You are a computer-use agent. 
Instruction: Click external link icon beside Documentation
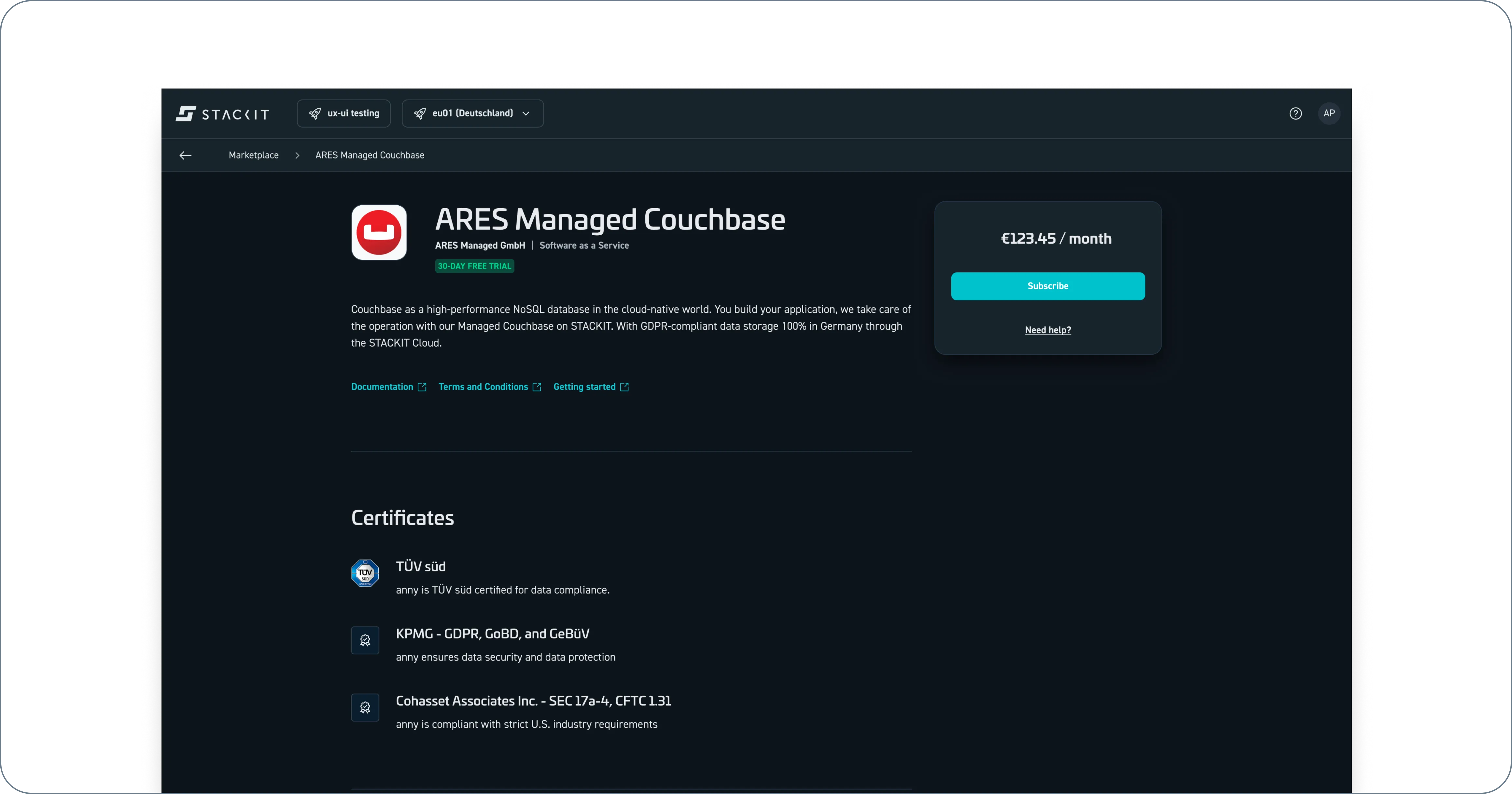(x=422, y=387)
